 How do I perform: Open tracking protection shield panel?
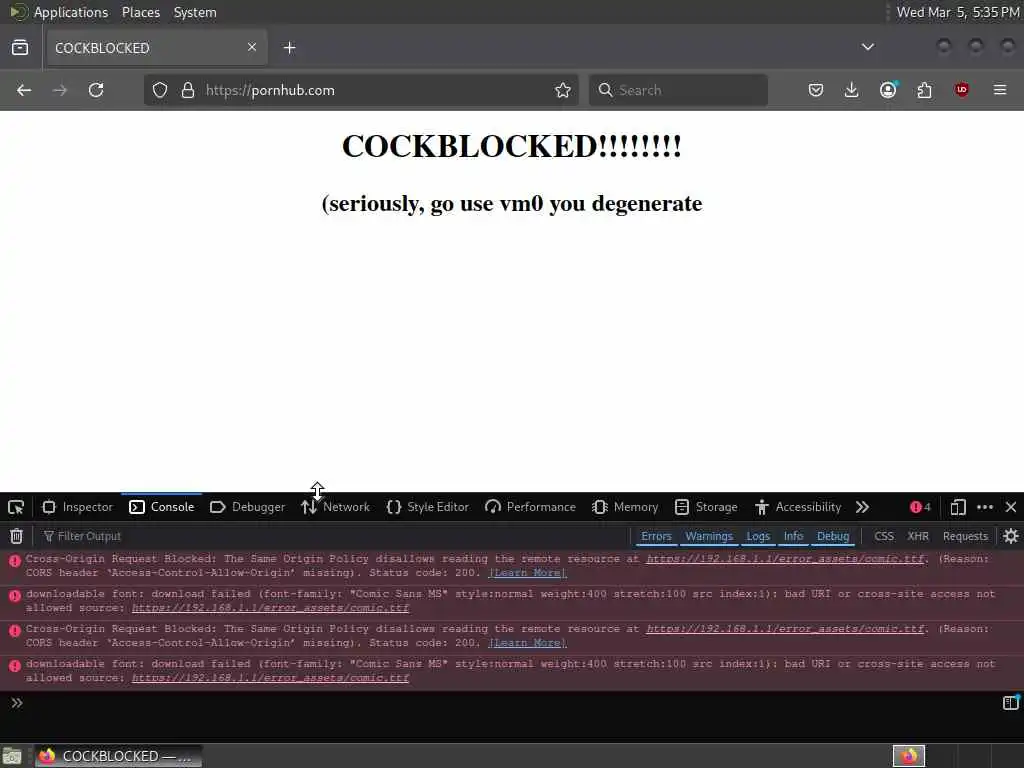(160, 90)
